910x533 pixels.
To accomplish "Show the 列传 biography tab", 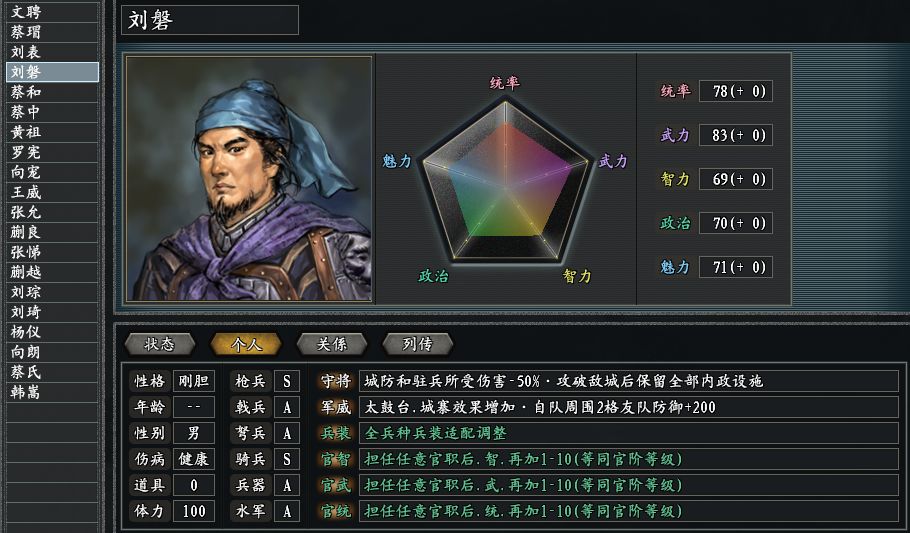I will point(418,344).
